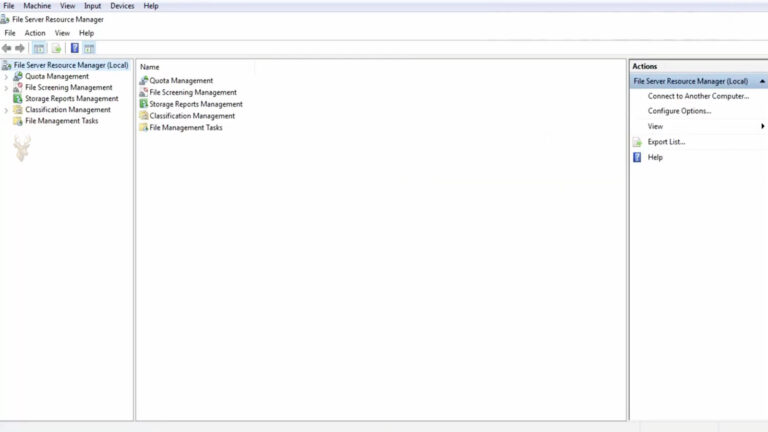The width and height of the screenshot is (768, 432).
Task: Click File Management Tasks icon in tree
Action: click(x=18, y=121)
